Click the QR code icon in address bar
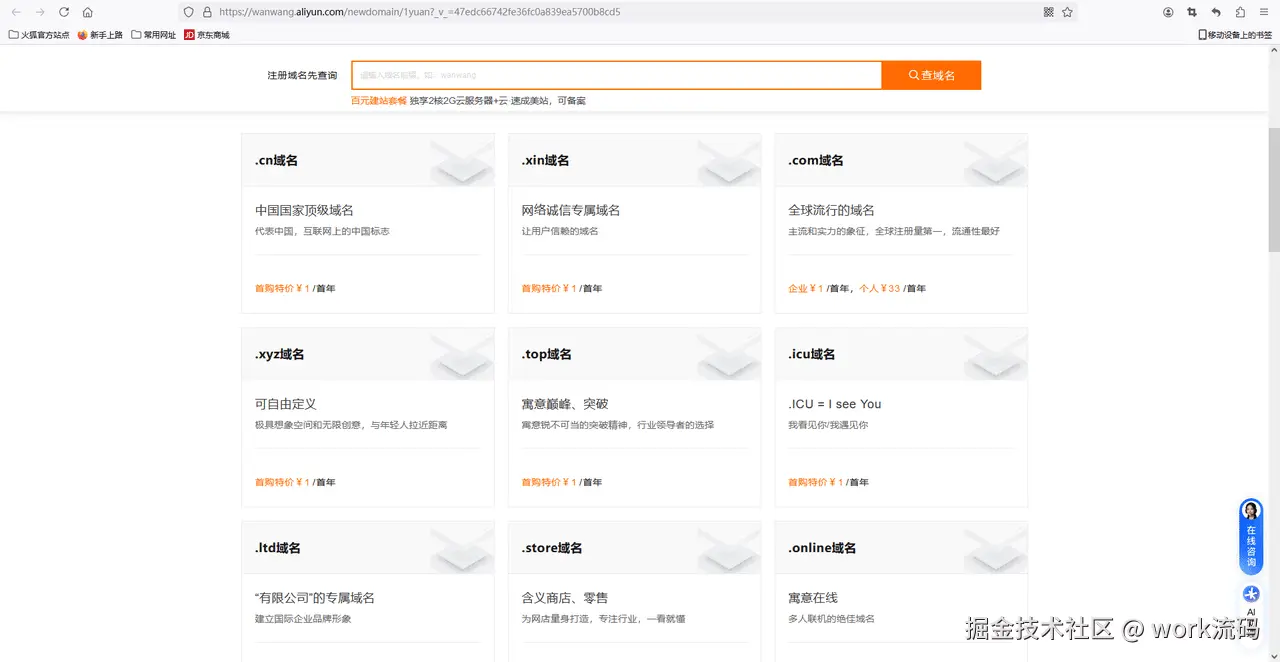This screenshot has height=662, width=1280. [1049, 12]
